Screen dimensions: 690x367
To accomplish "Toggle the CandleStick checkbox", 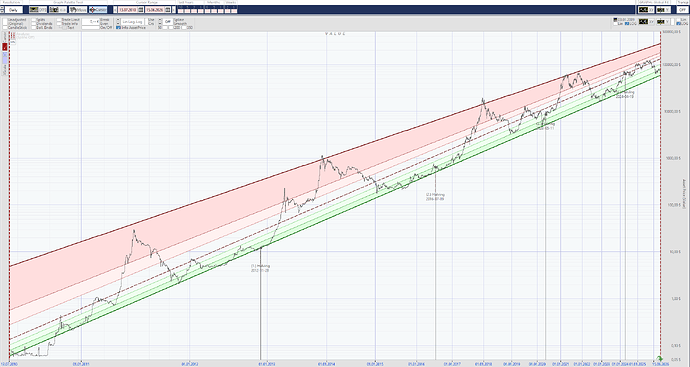I will pyautogui.click(x=5, y=27).
